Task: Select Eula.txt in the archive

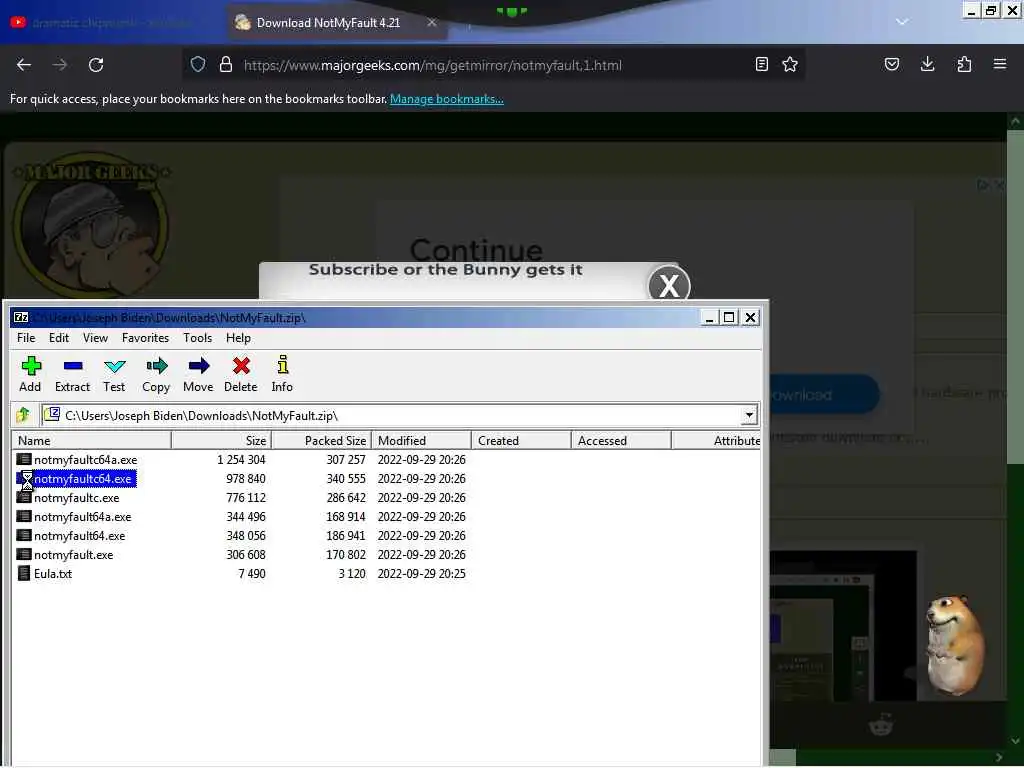Action: (x=53, y=573)
